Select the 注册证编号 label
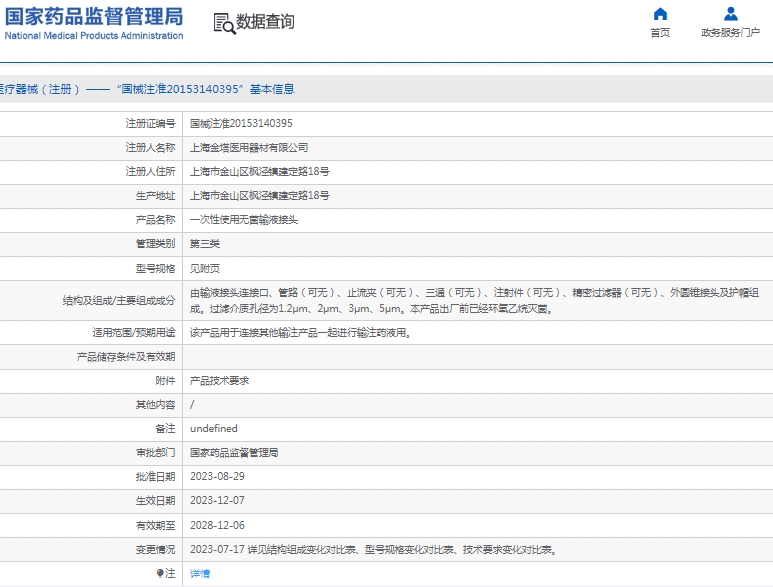Viewport: 773px width, 587px height. point(150,123)
